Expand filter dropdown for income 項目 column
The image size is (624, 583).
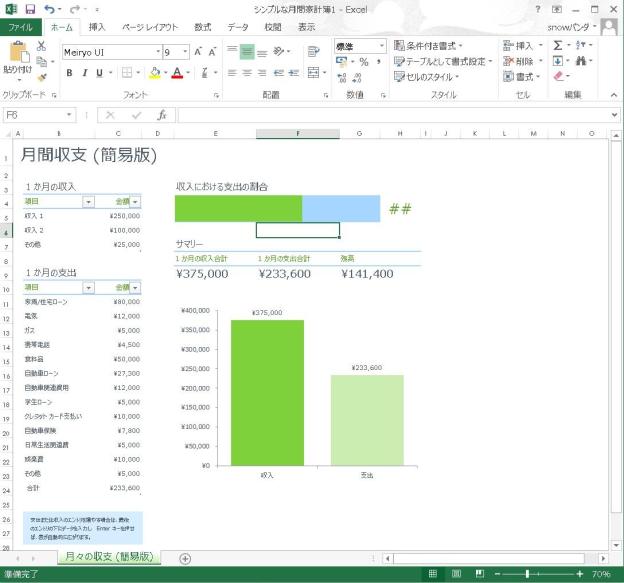[88, 201]
